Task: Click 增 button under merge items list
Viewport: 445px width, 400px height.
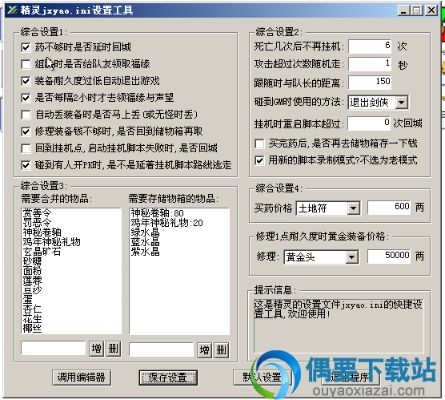Action: pyautogui.click(x=97, y=349)
